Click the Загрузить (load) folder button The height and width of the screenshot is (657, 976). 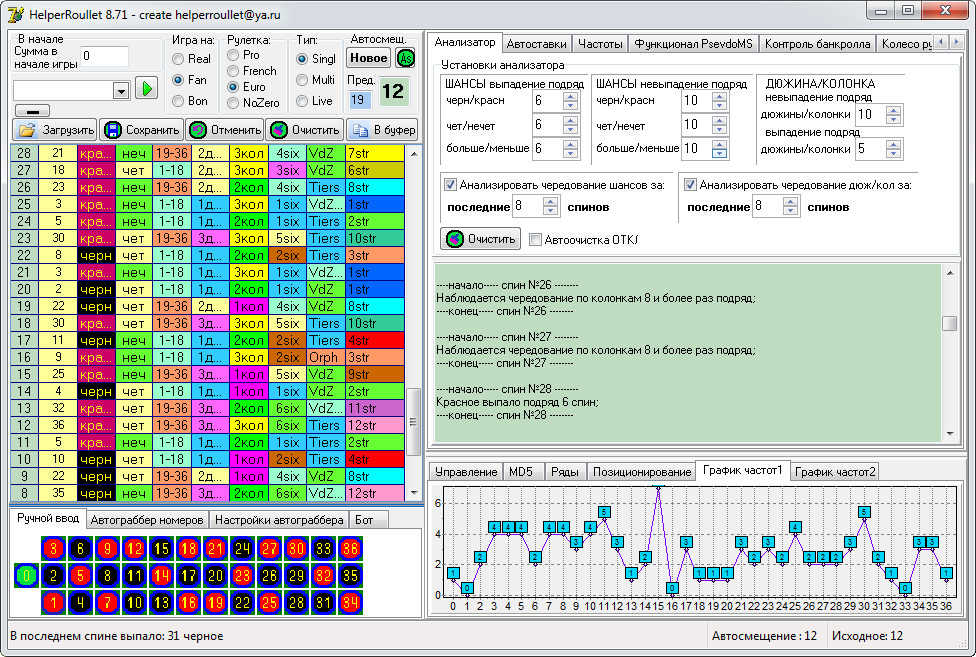[55, 130]
